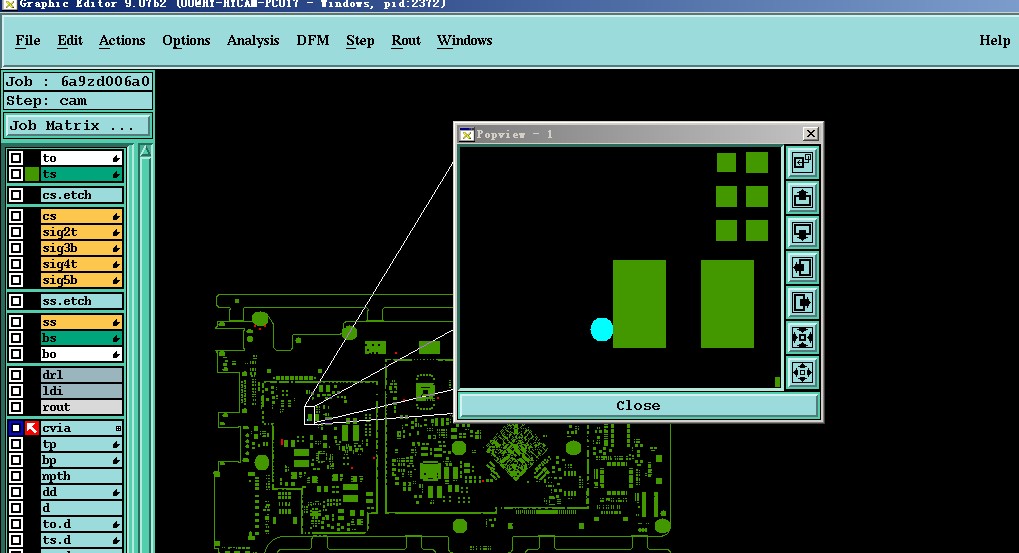Open the Options menu
Screen dimensions: 1019x553
186,40
